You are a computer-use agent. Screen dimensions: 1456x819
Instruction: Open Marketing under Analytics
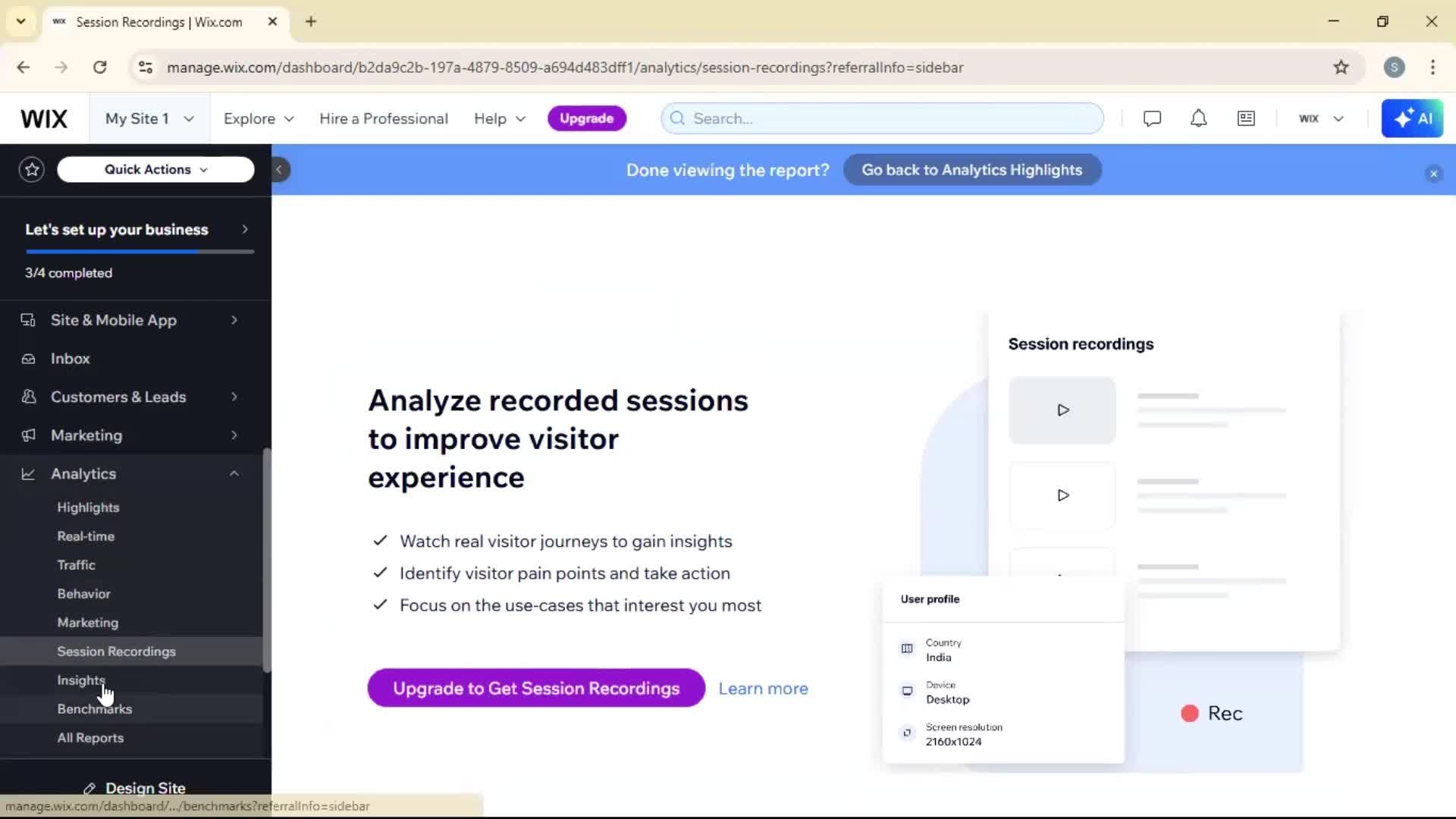[x=87, y=623]
